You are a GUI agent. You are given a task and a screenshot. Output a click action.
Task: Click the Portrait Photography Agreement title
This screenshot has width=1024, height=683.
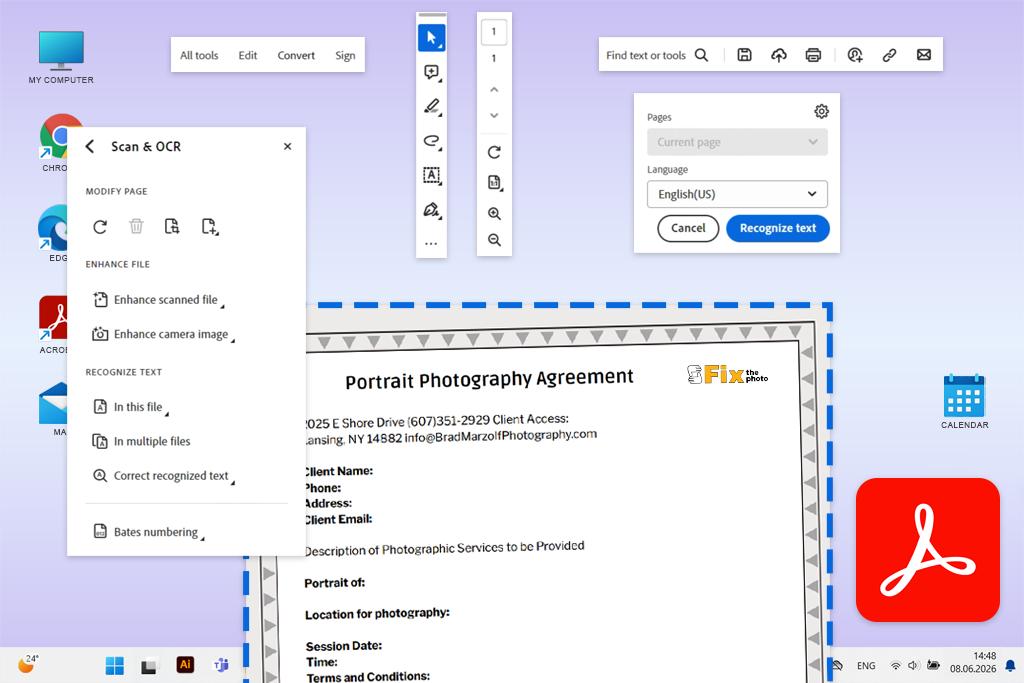point(489,379)
